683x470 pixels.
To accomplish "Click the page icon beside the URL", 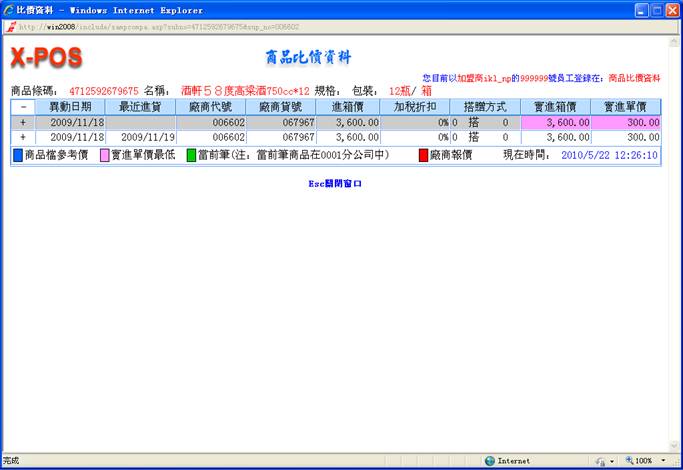I will click(x=10, y=26).
